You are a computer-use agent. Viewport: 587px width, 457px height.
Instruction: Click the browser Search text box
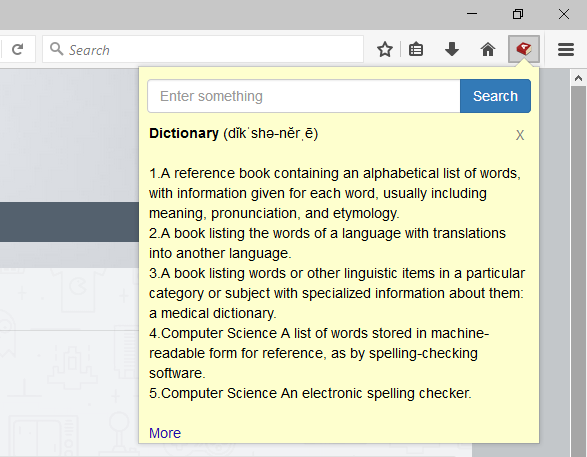[203, 49]
